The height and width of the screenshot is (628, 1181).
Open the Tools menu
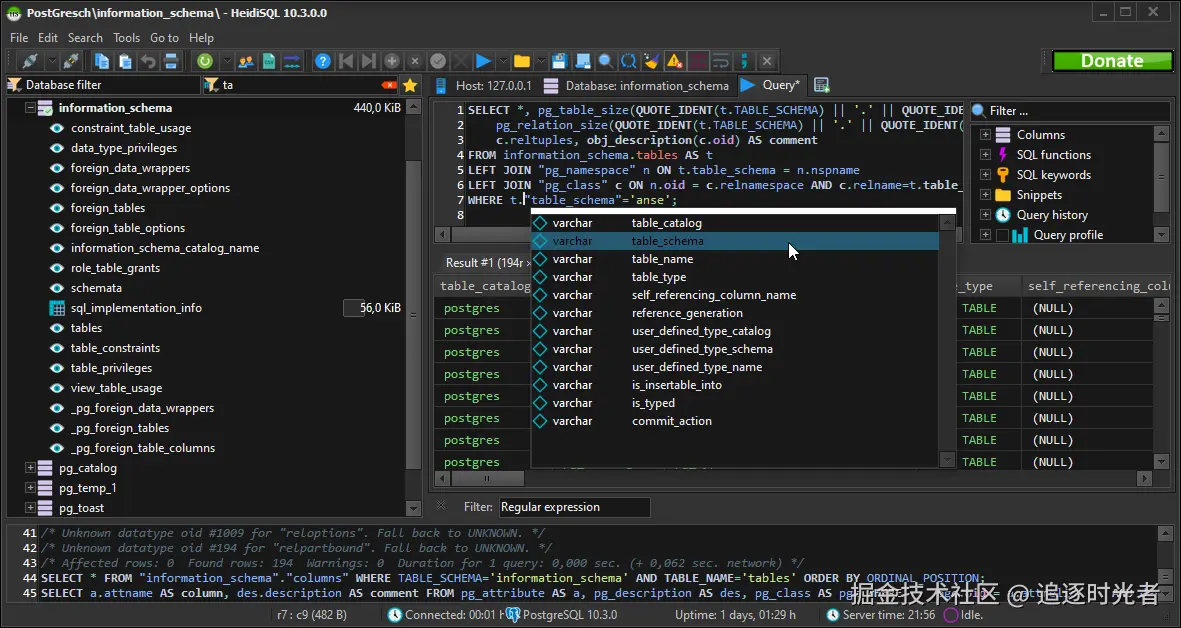point(126,38)
